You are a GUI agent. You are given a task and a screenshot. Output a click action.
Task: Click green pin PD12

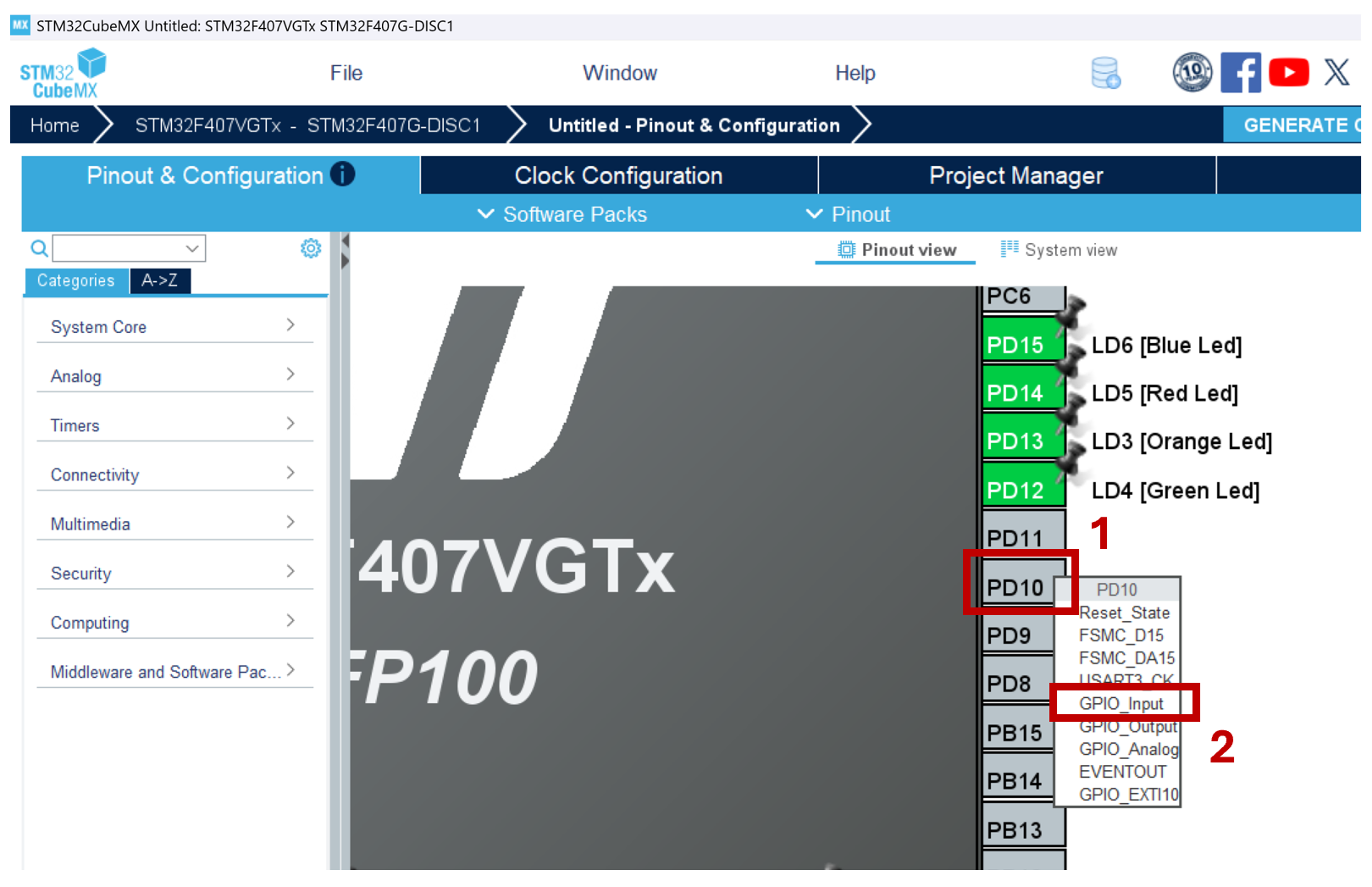(1023, 485)
